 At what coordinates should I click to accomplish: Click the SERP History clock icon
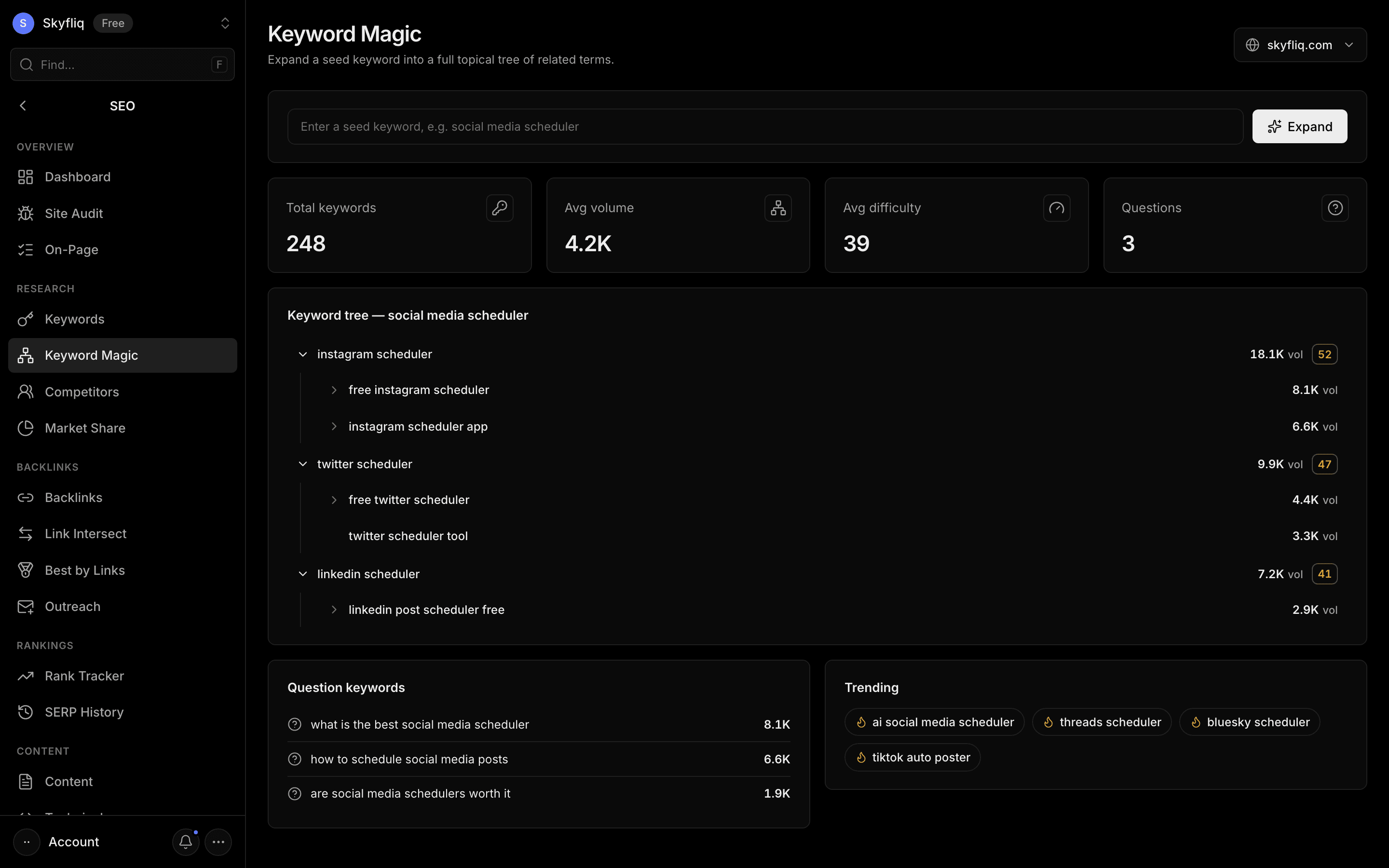point(25,712)
